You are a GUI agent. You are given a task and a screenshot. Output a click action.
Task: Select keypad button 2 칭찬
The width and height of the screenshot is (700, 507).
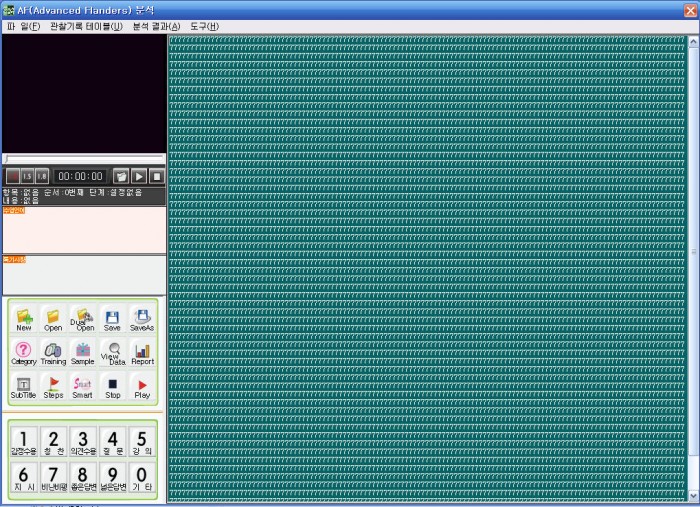pos(53,442)
